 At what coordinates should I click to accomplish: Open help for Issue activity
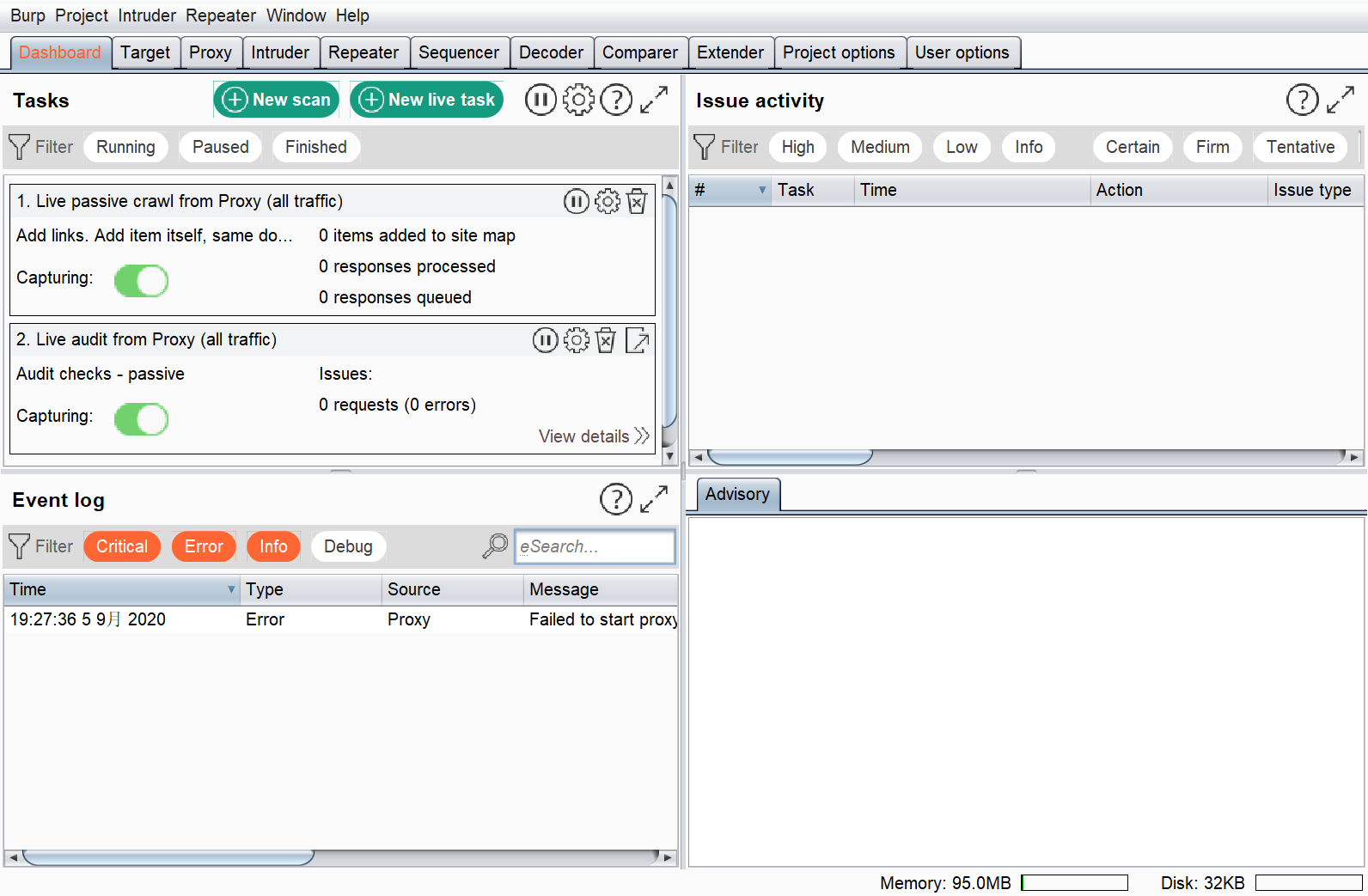click(1302, 101)
